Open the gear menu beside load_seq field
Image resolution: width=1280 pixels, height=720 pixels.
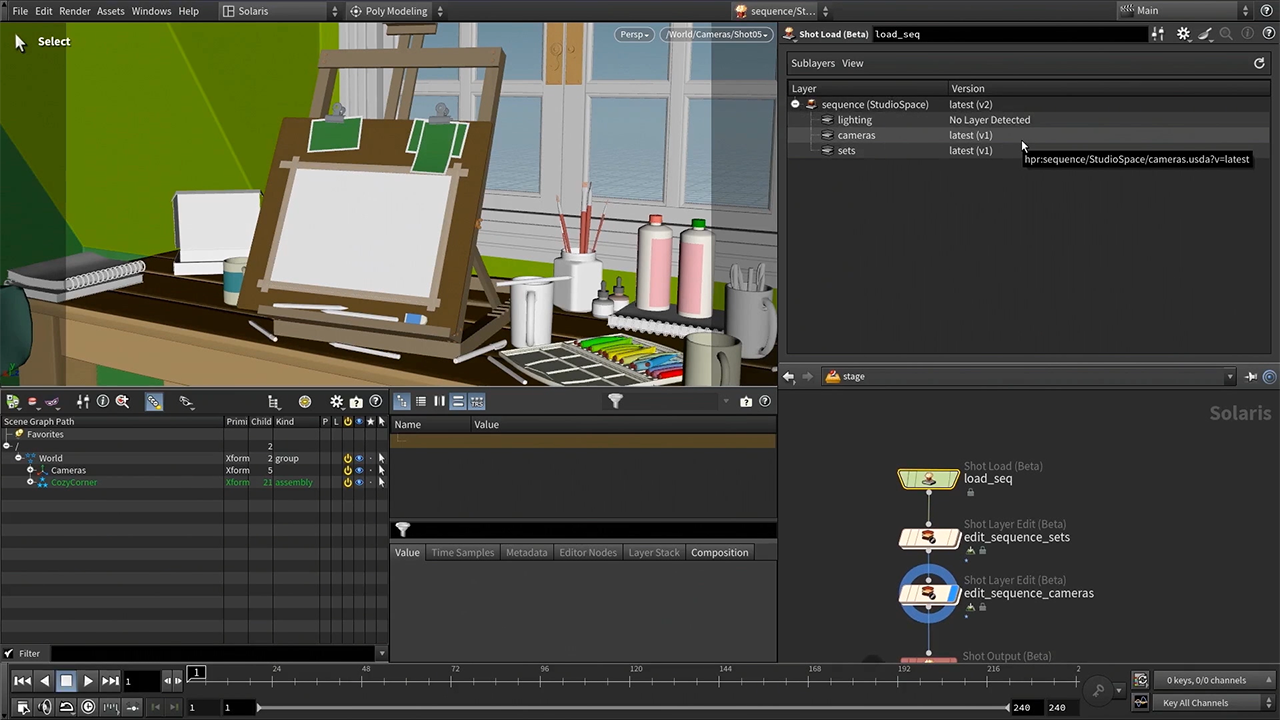1183,34
